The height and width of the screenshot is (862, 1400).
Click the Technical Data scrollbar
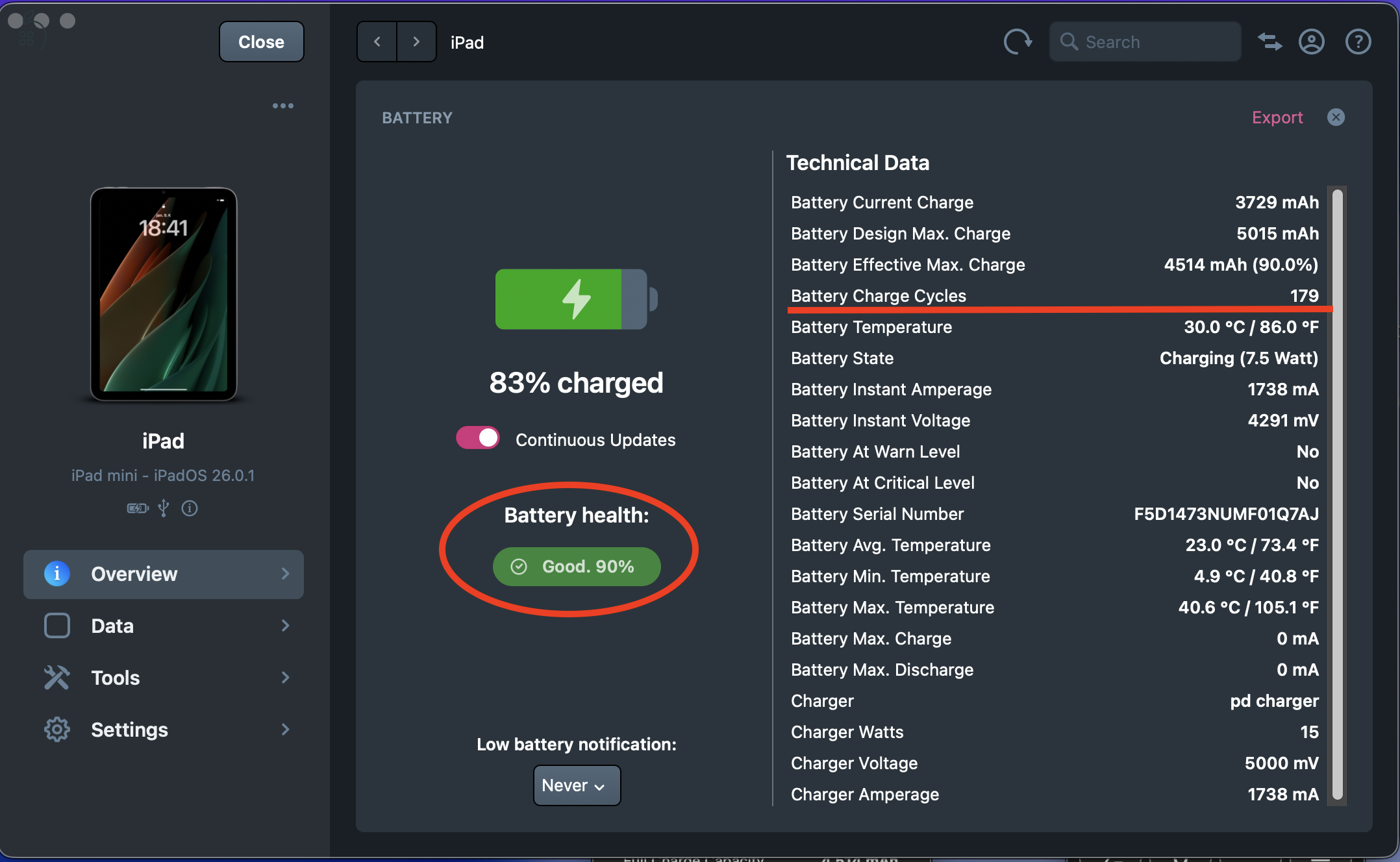click(1337, 493)
